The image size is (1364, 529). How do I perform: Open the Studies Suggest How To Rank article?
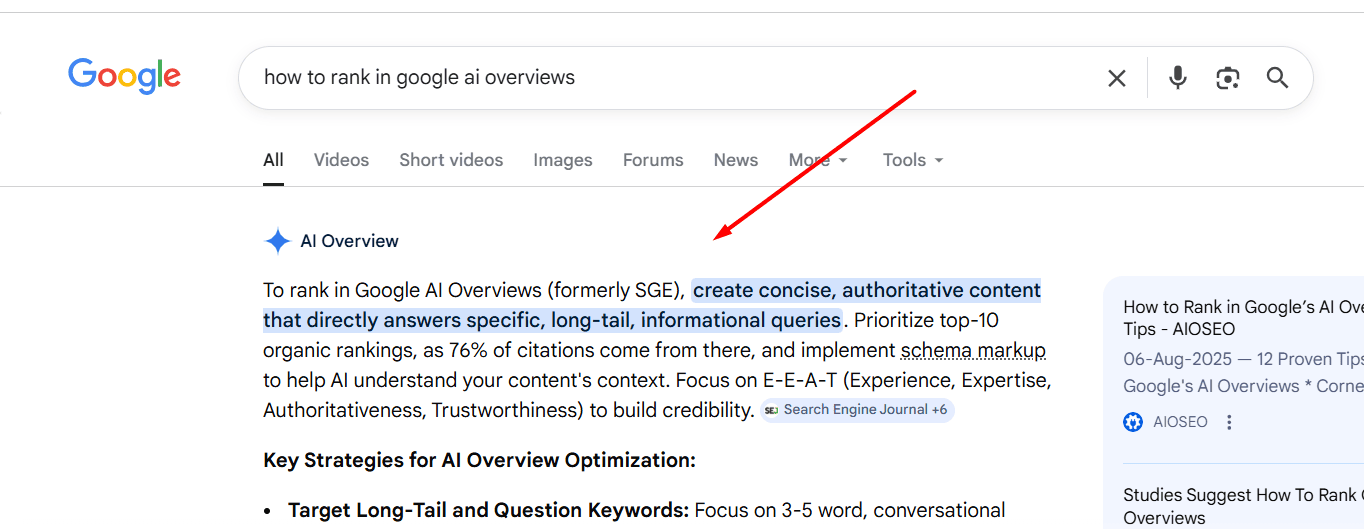(x=1243, y=506)
